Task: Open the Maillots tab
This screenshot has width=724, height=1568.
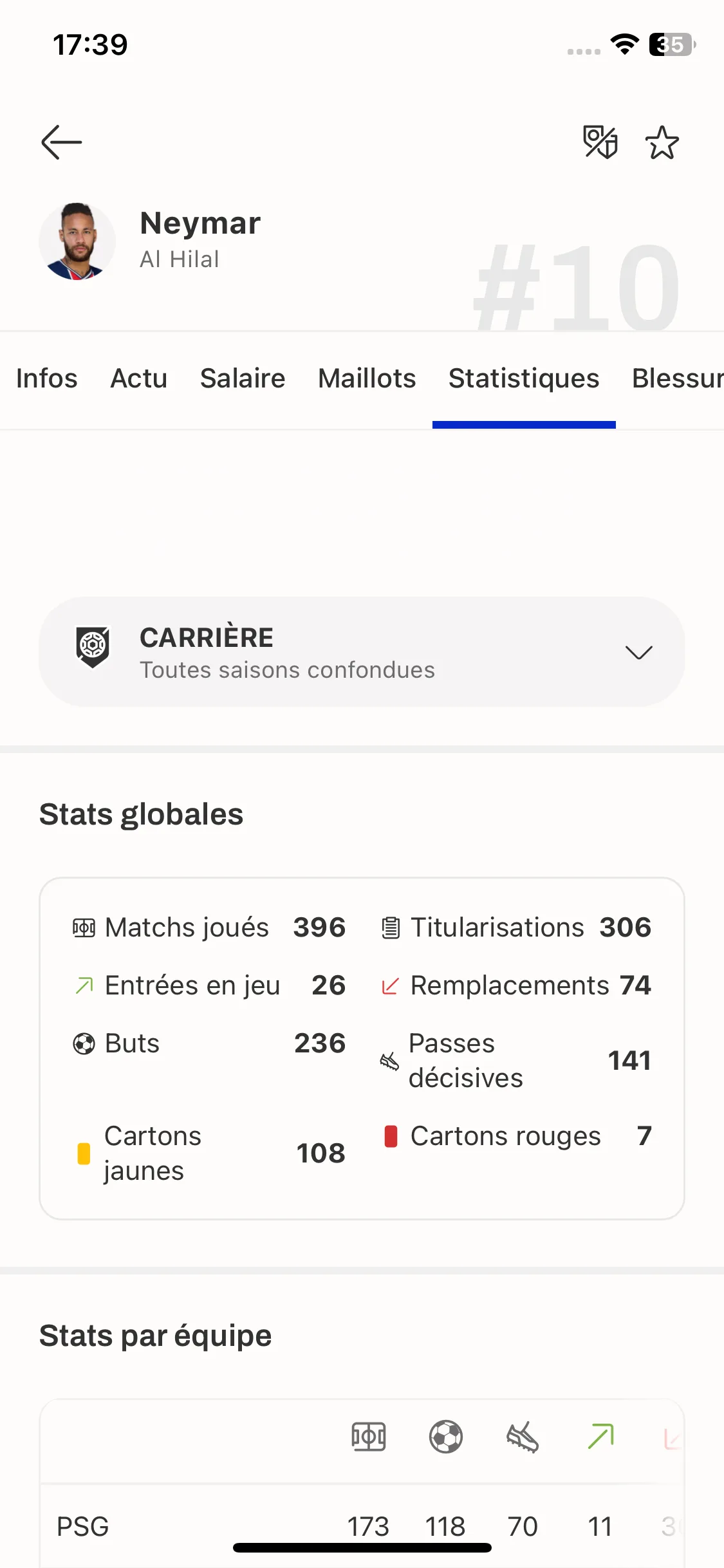Action: tap(367, 378)
